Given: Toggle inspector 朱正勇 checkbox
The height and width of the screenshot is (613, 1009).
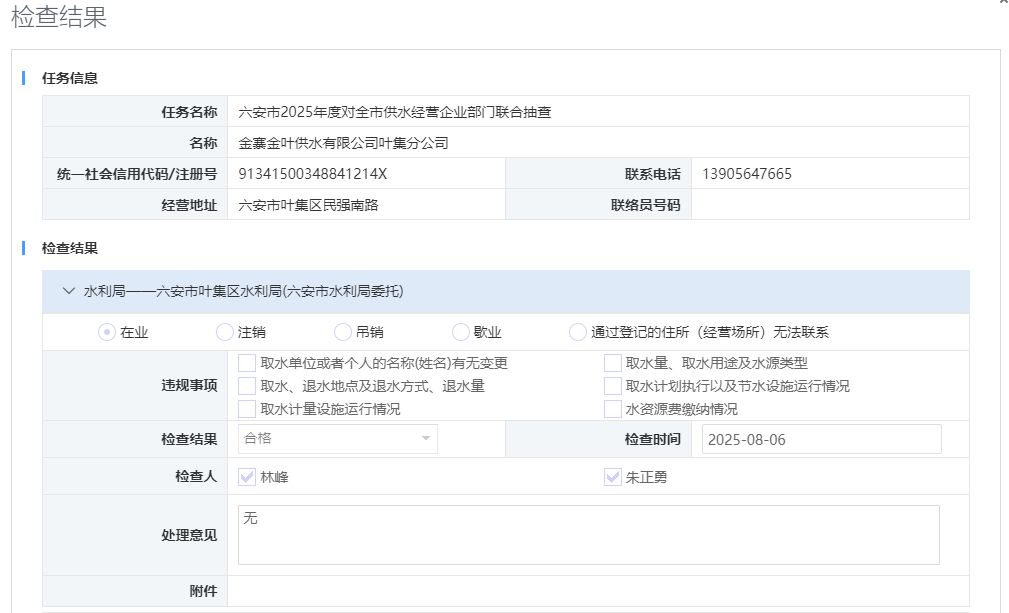Looking at the screenshot, I should click(613, 477).
